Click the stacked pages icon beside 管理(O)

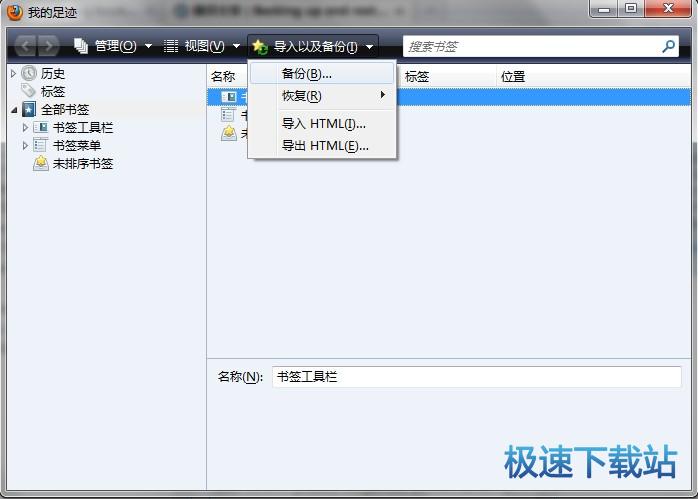pos(81,46)
